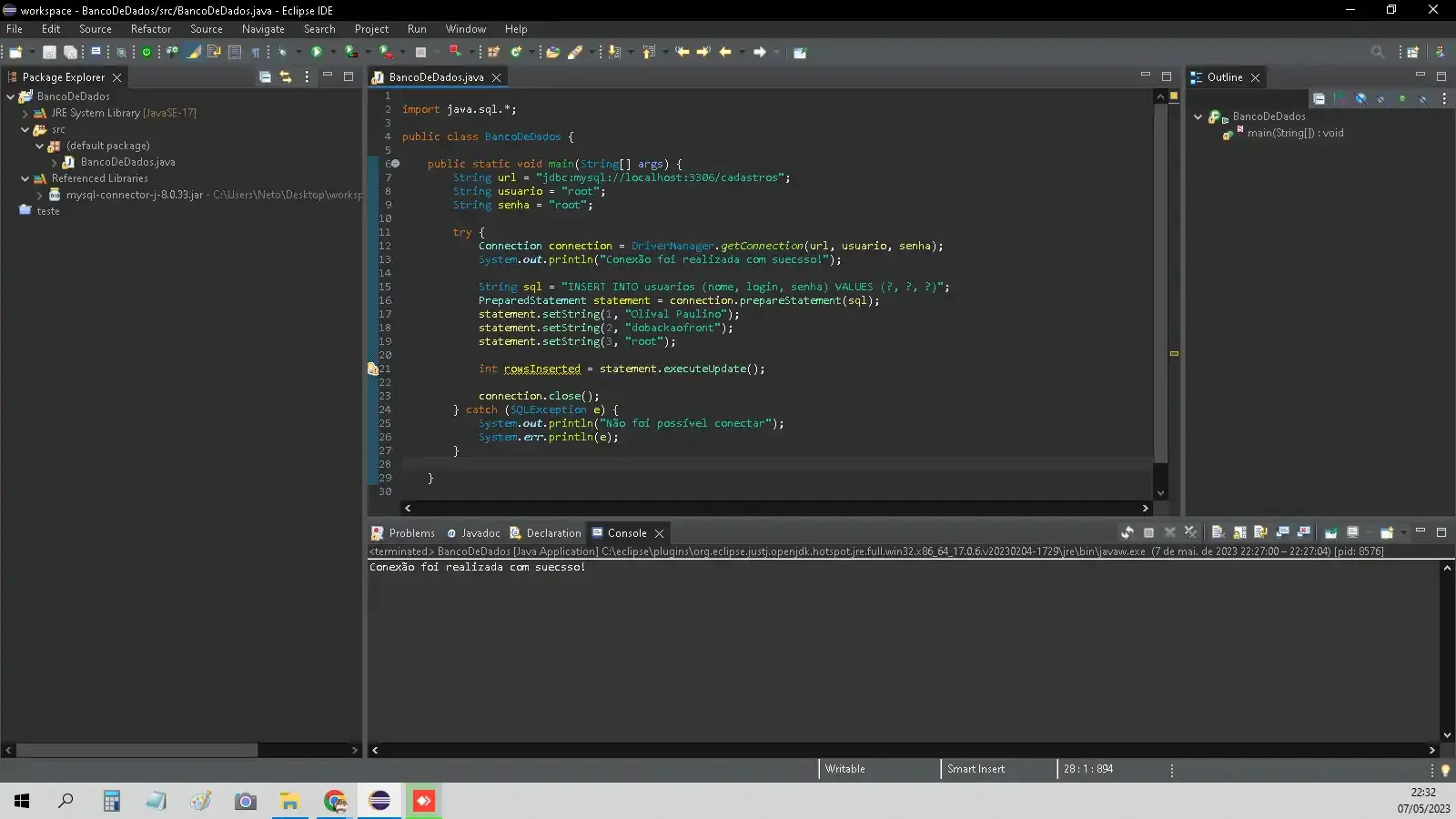The image size is (1456, 819).
Task: Click the Forward navigation arrow in toolbar
Action: coord(760,52)
